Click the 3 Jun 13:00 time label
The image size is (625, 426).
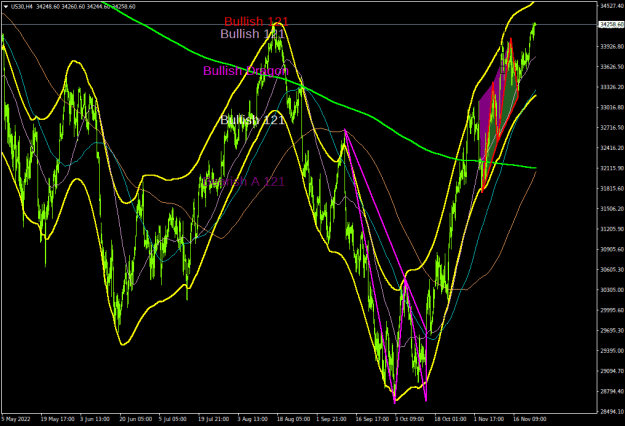tap(94, 419)
